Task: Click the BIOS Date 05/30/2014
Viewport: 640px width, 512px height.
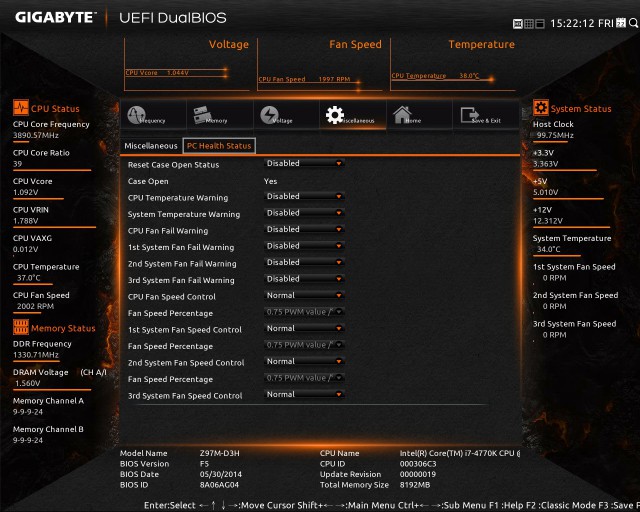Action: 221,474
